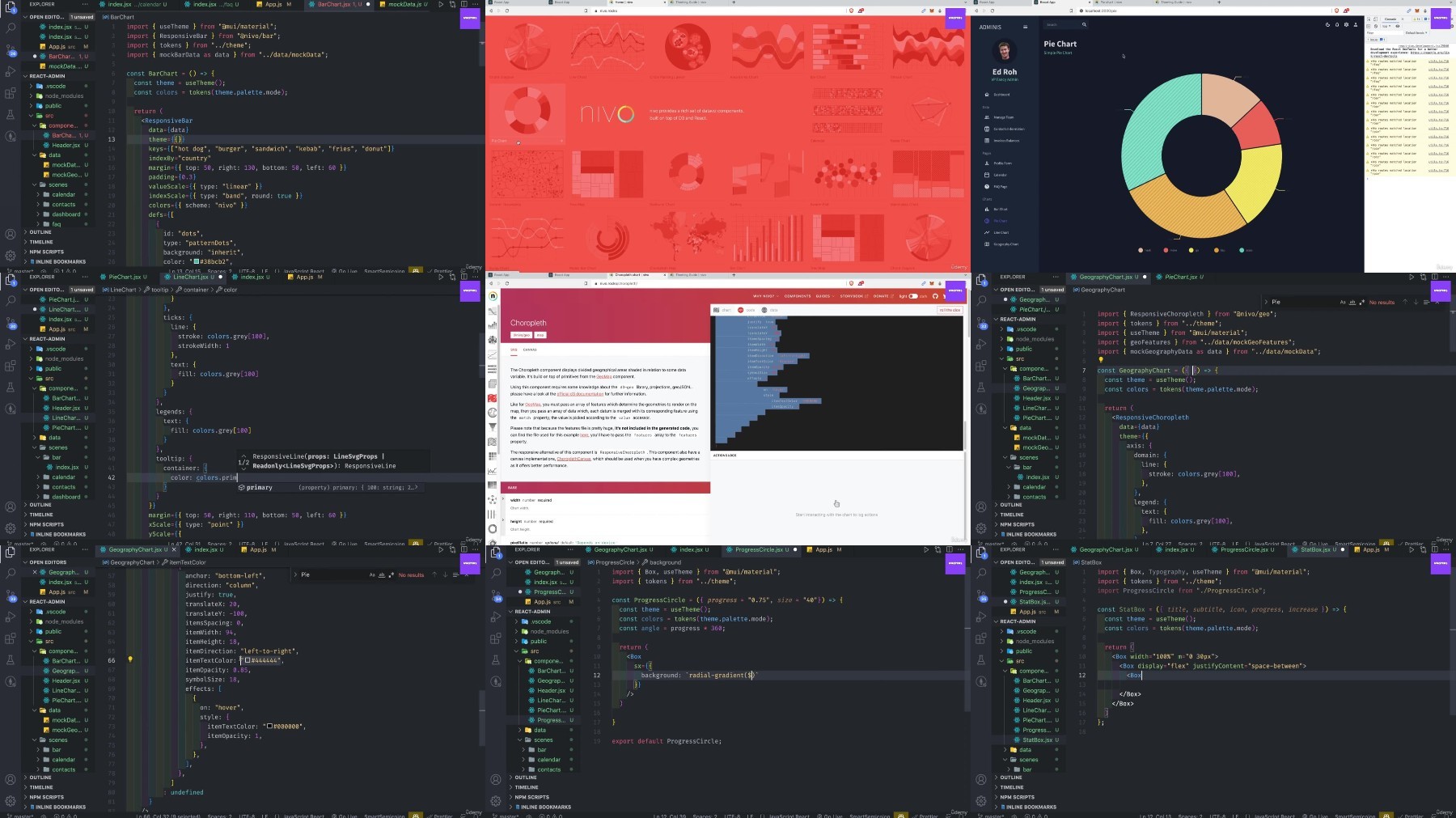Collapse dashboard sidebar with hamburger icon beside ADMINIS
The image size is (1456, 818).
[1025, 27]
